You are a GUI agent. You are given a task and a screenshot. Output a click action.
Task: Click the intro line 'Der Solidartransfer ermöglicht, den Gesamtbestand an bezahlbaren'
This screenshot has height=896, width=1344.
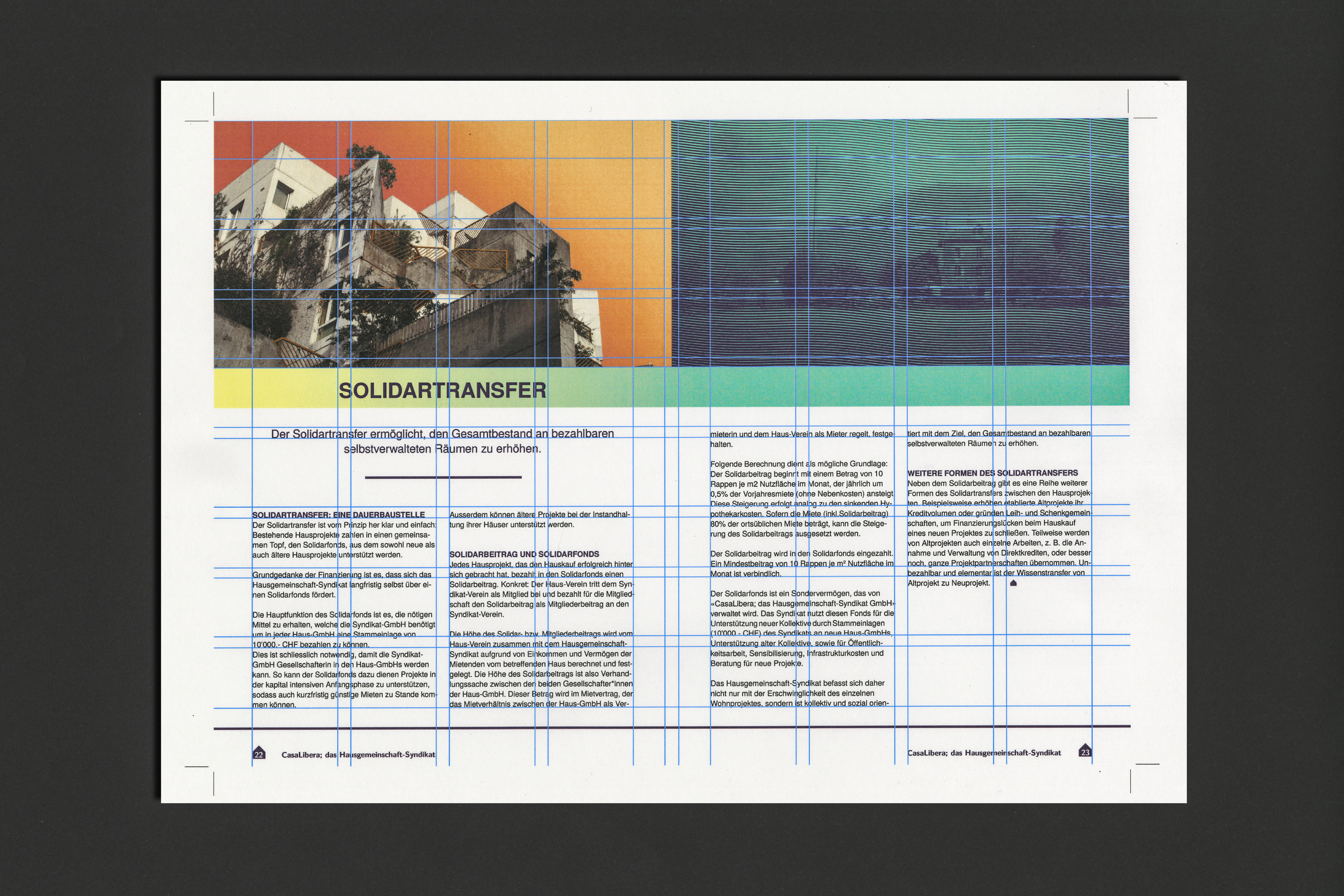click(442, 434)
